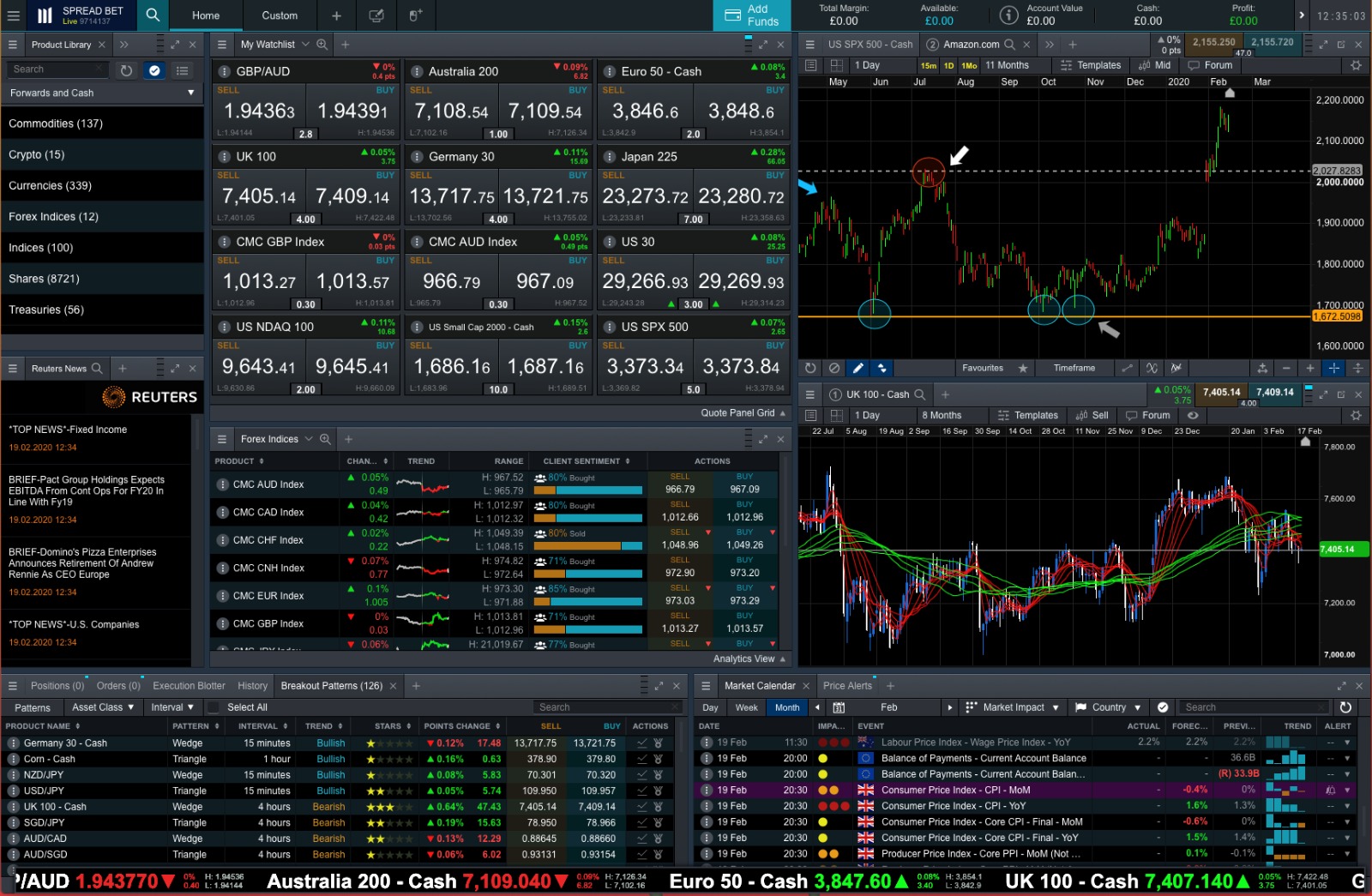Expand the Forwards and Cash dropdown
Image resolution: width=1372 pixels, height=896 pixels.
pos(102,93)
